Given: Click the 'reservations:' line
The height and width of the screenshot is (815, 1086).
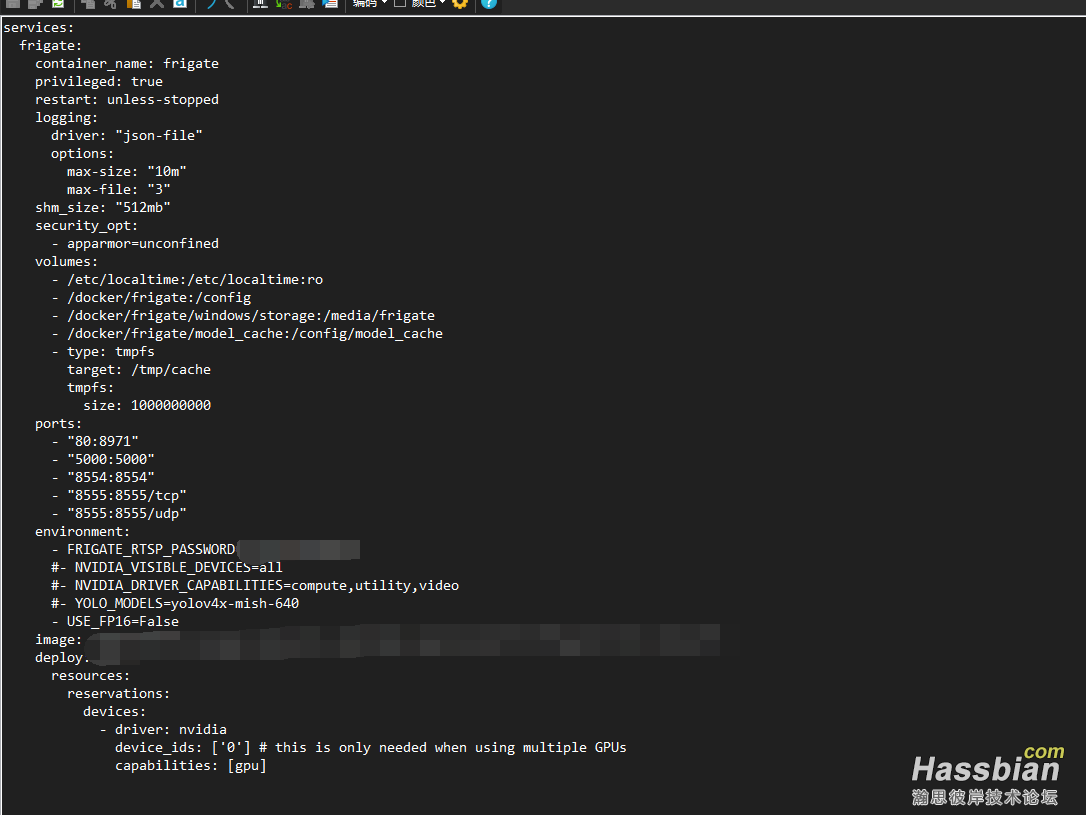Looking at the screenshot, I should pos(118,694).
